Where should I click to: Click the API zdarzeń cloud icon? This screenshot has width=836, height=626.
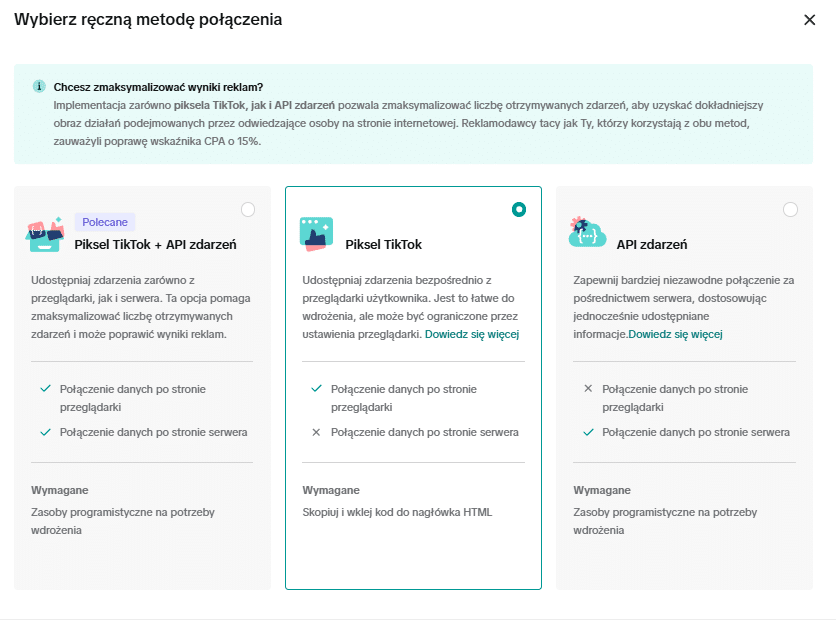(586, 232)
